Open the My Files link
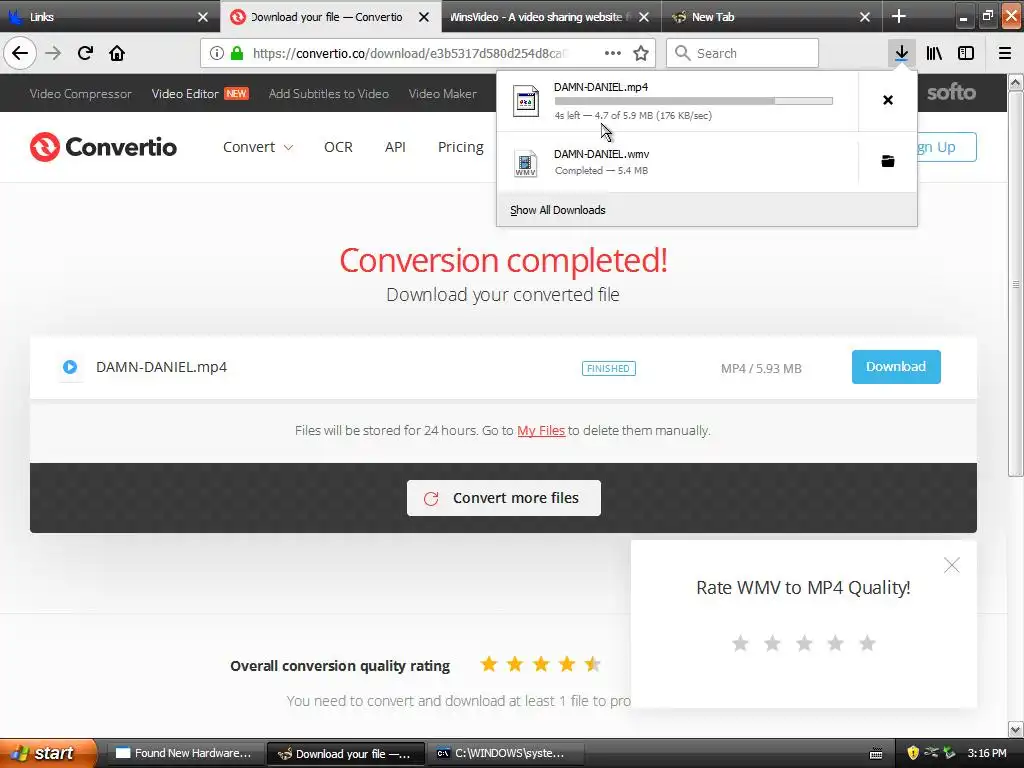Viewport: 1024px width, 768px height. (541, 430)
